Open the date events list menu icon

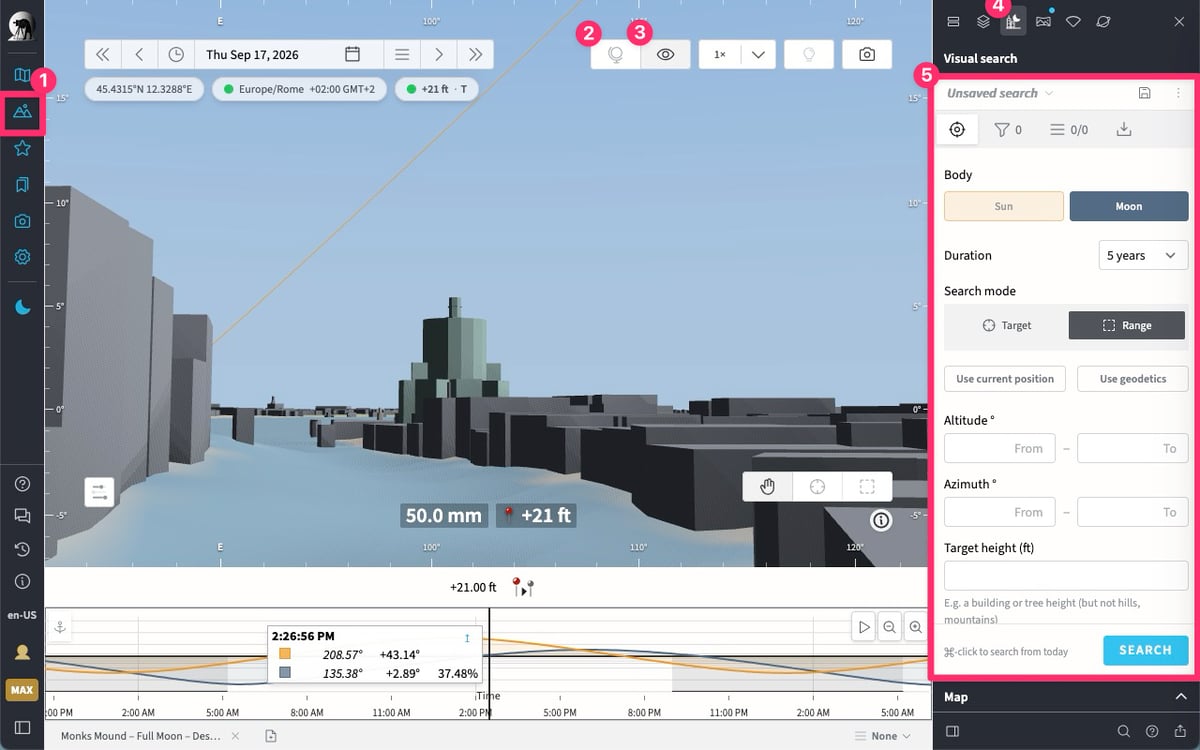(x=402, y=54)
